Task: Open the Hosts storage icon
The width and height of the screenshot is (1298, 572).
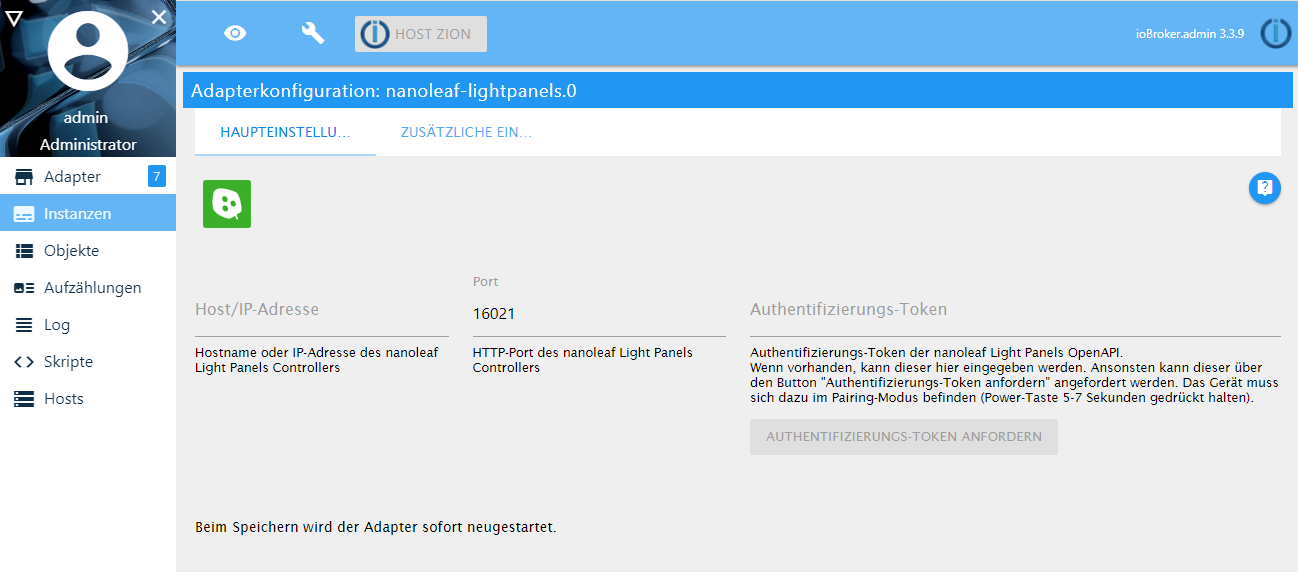Action: click(x=24, y=399)
